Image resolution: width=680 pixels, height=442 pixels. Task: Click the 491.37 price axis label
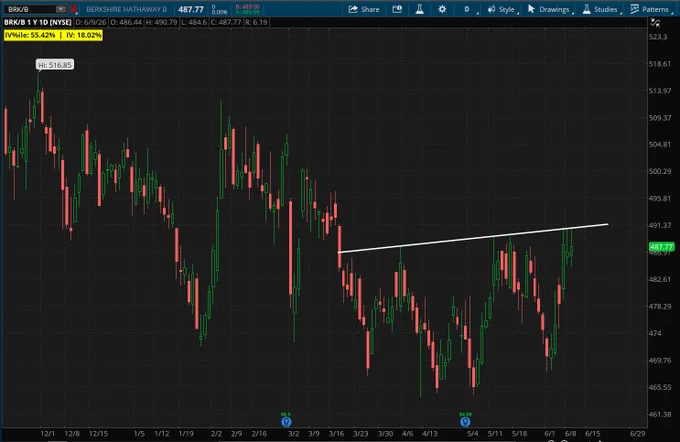click(x=660, y=225)
